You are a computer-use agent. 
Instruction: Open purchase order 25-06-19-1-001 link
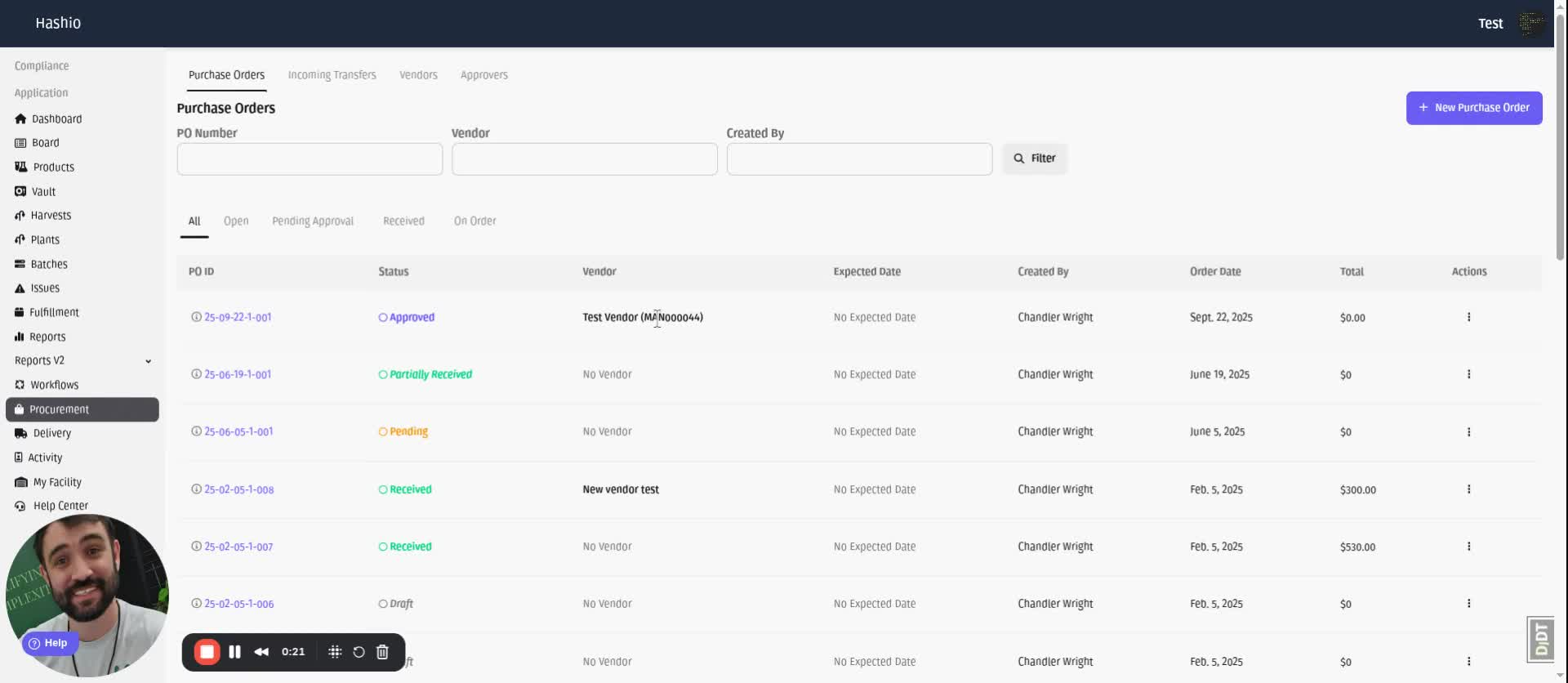(238, 375)
